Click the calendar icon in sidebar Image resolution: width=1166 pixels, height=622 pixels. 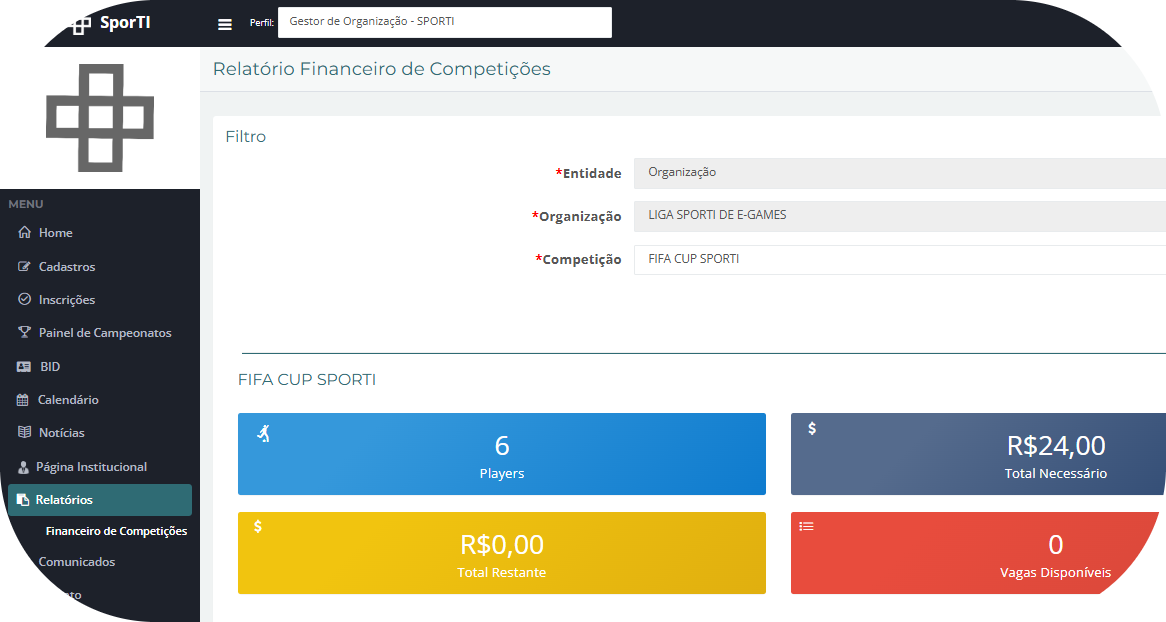(x=24, y=400)
